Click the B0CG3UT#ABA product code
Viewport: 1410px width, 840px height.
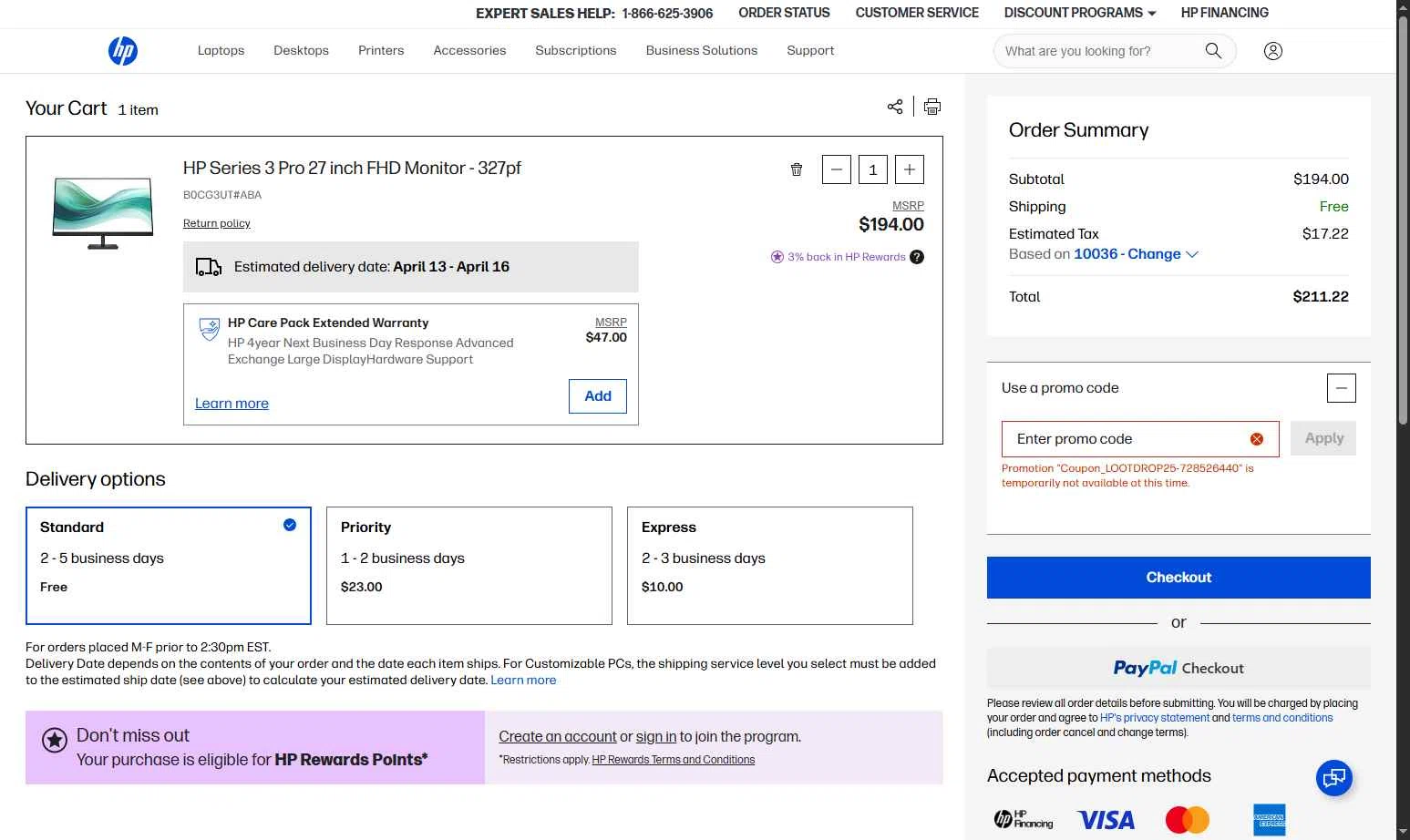222,195
